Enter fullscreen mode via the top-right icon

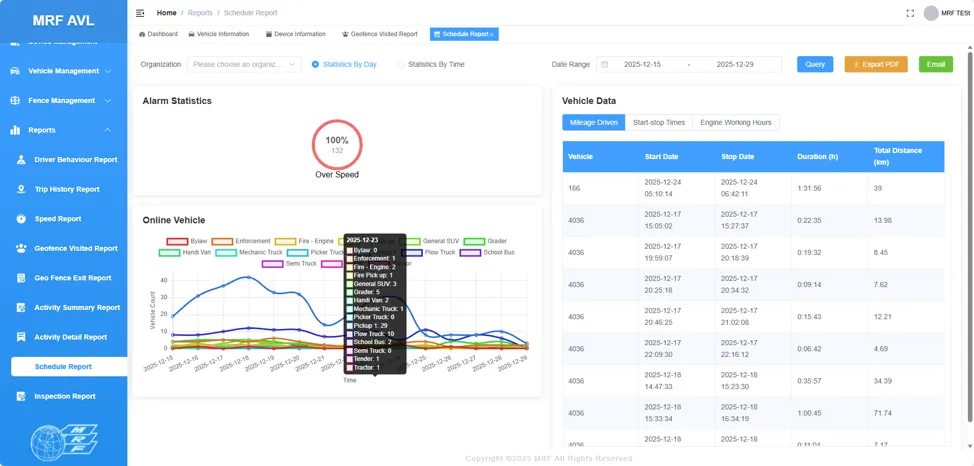point(910,13)
